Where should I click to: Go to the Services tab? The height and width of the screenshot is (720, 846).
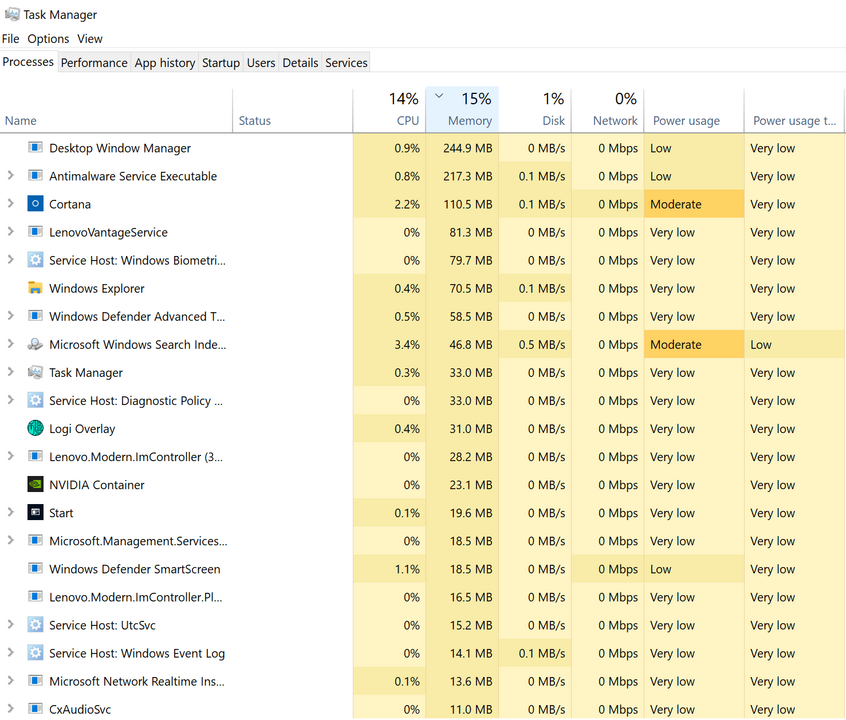(x=346, y=62)
